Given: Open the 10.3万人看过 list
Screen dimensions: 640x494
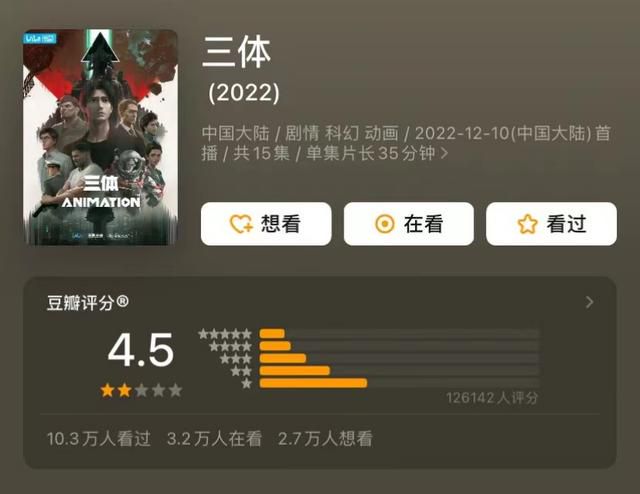Looking at the screenshot, I should pos(99,439).
